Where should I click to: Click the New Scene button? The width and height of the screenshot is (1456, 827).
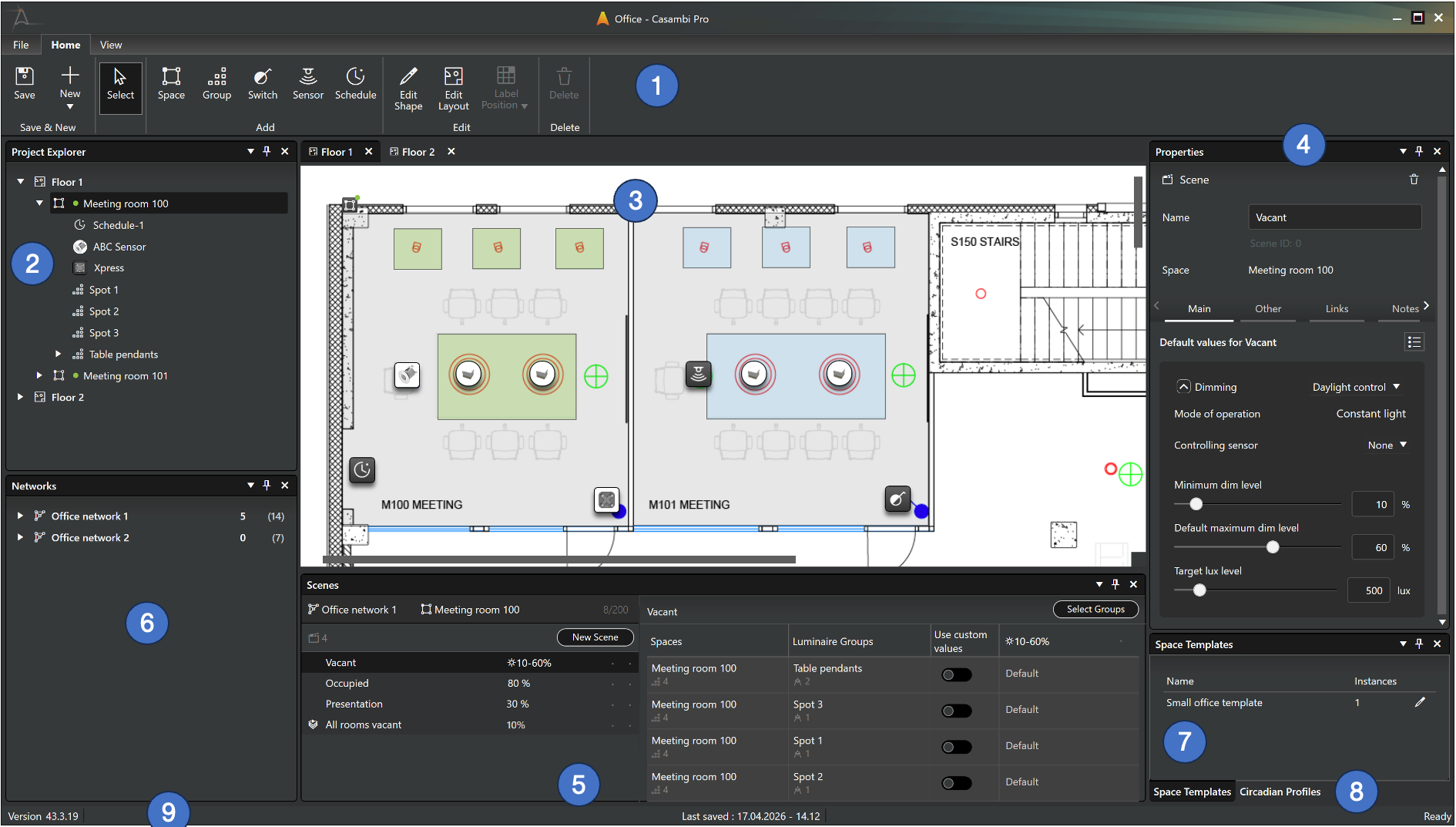coord(595,637)
